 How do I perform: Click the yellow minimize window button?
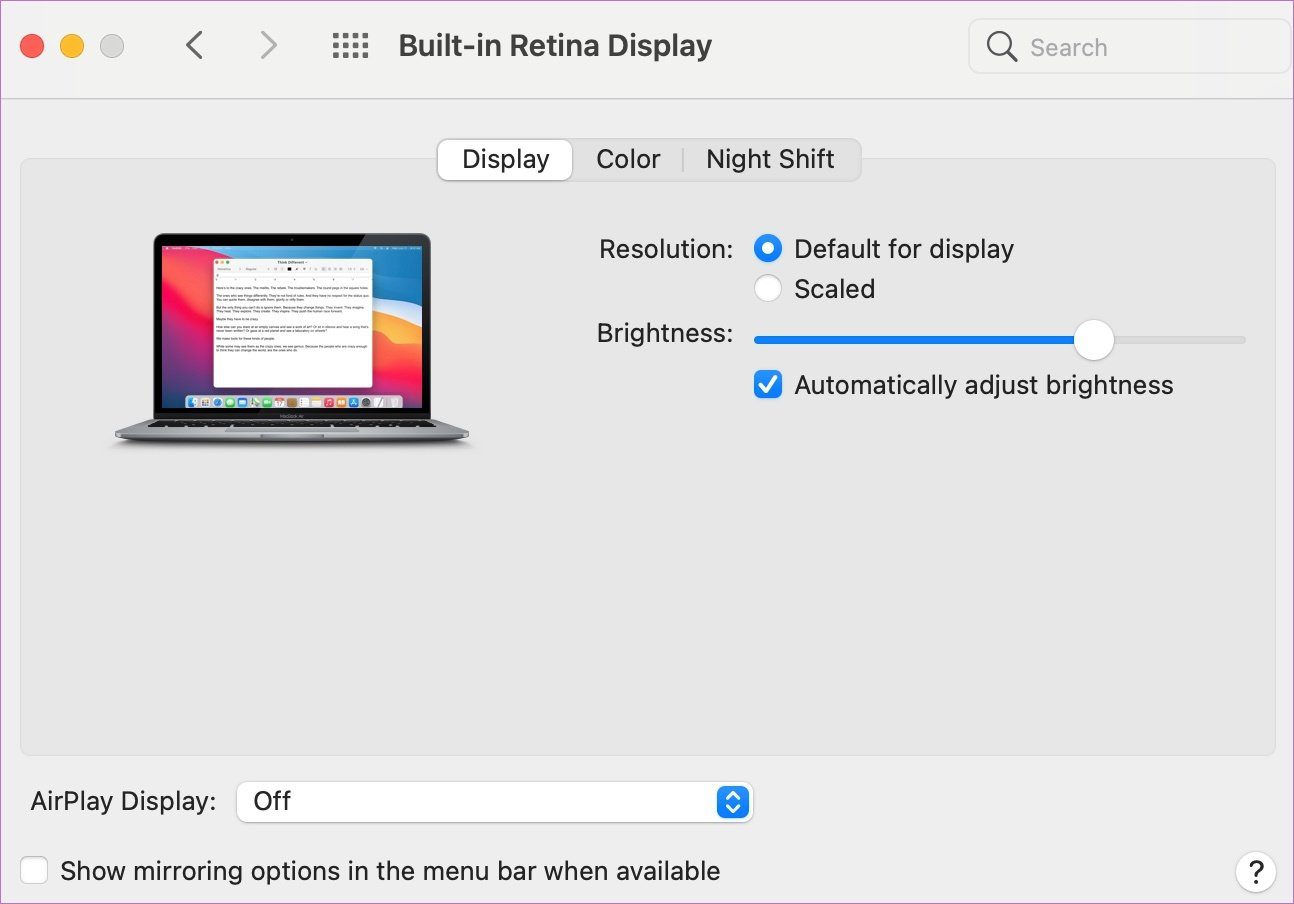click(72, 46)
